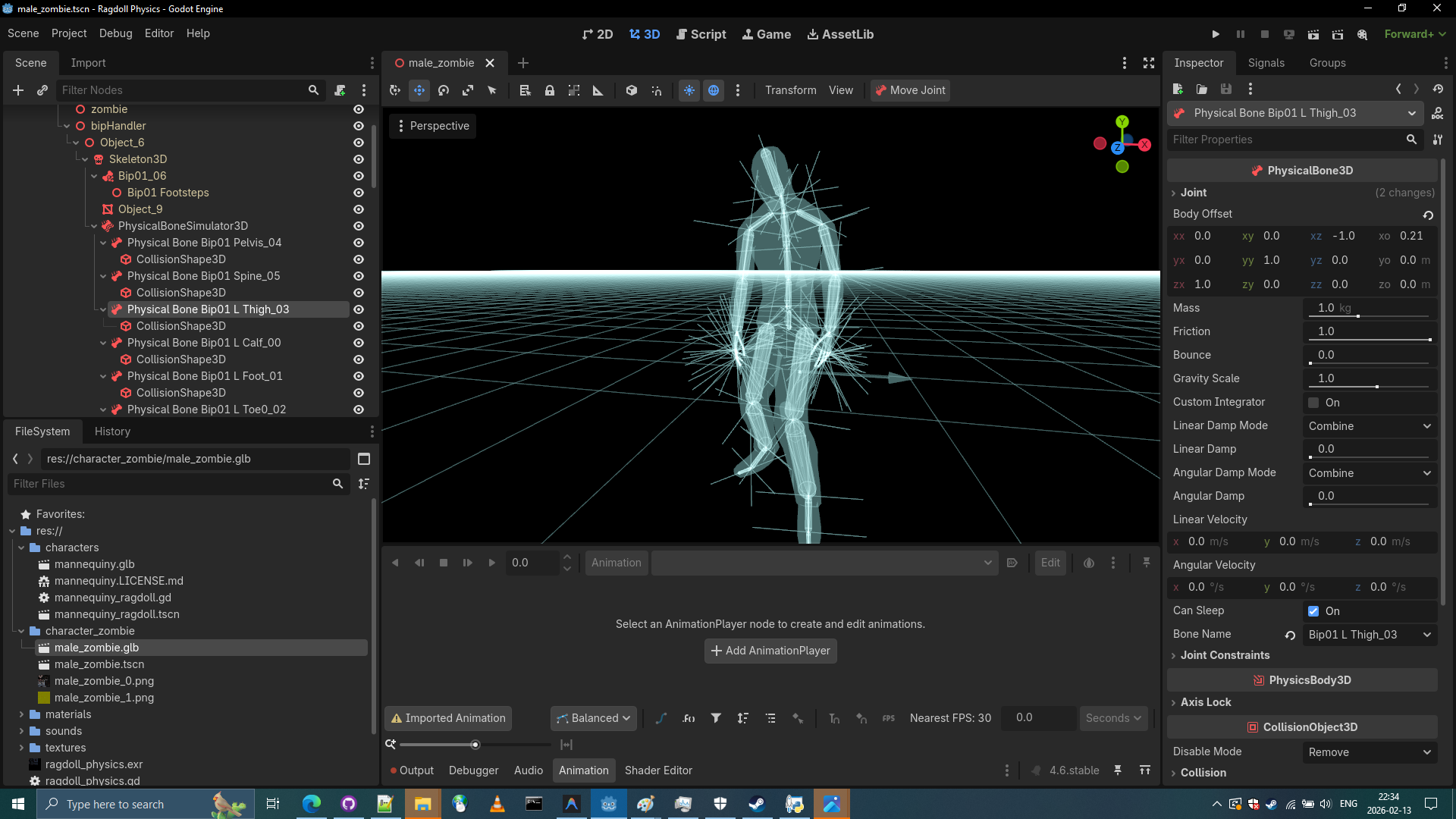
Task: Select the Scale mode tool icon
Action: click(468, 90)
